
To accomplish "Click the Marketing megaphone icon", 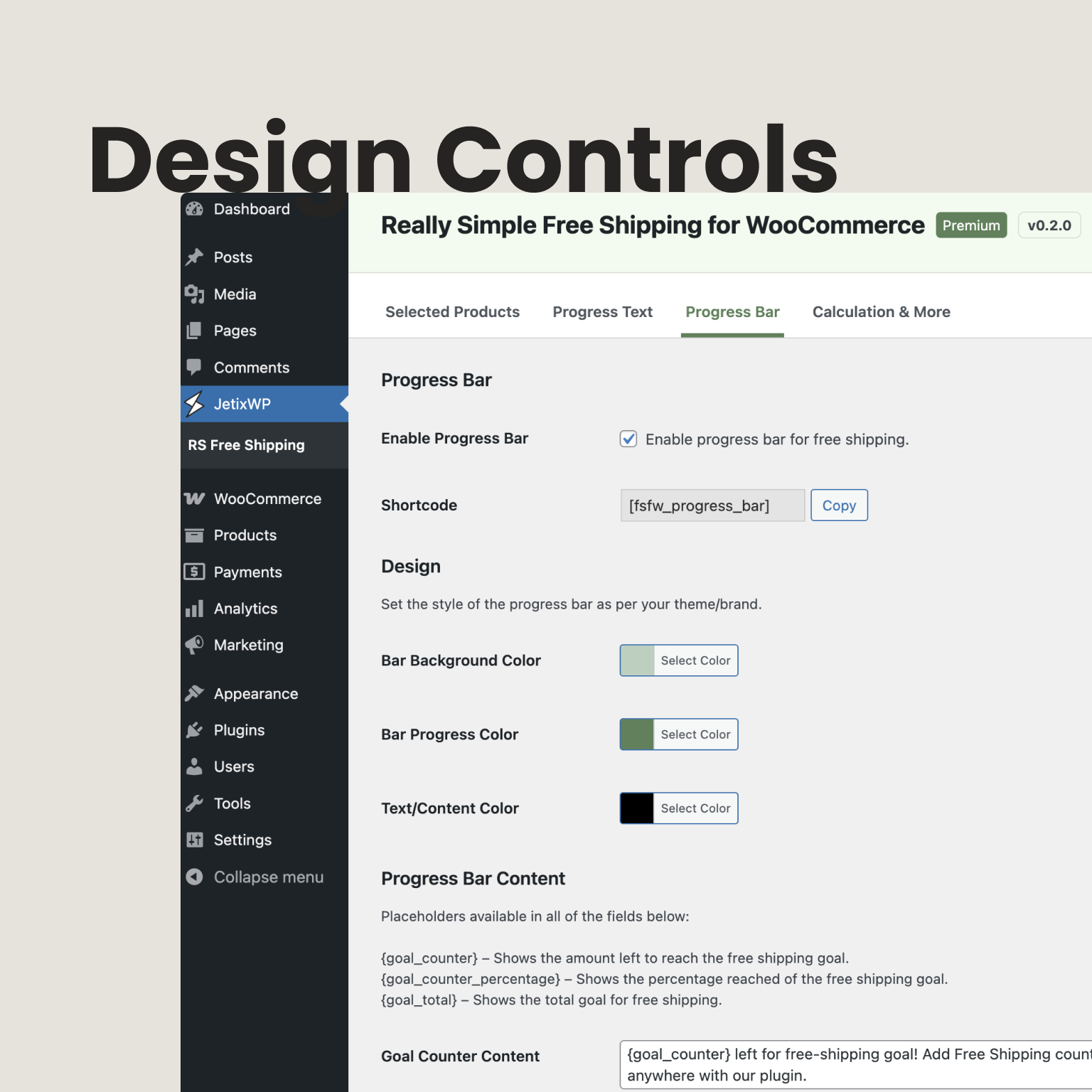I will click(x=194, y=645).
